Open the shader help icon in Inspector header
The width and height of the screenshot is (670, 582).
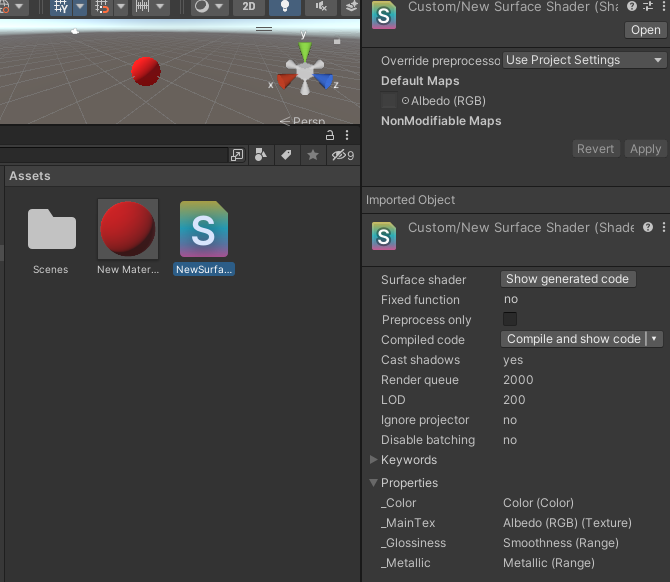632,6
